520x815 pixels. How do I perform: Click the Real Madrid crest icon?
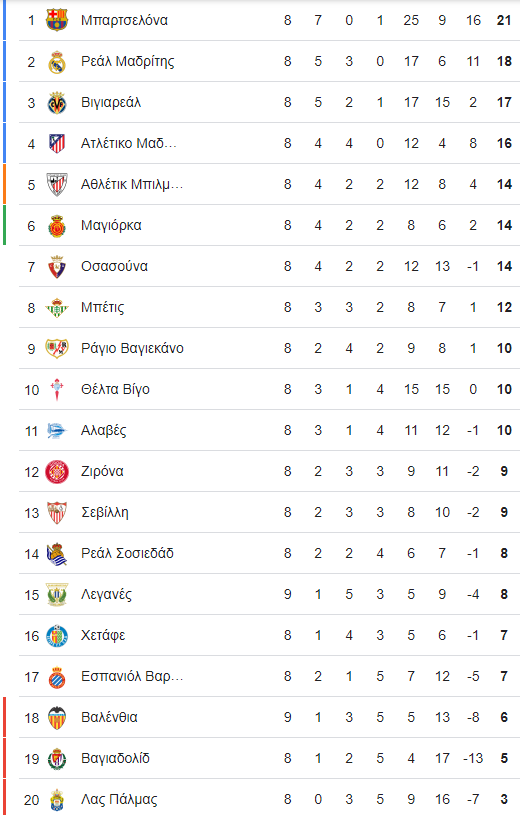pos(57,61)
